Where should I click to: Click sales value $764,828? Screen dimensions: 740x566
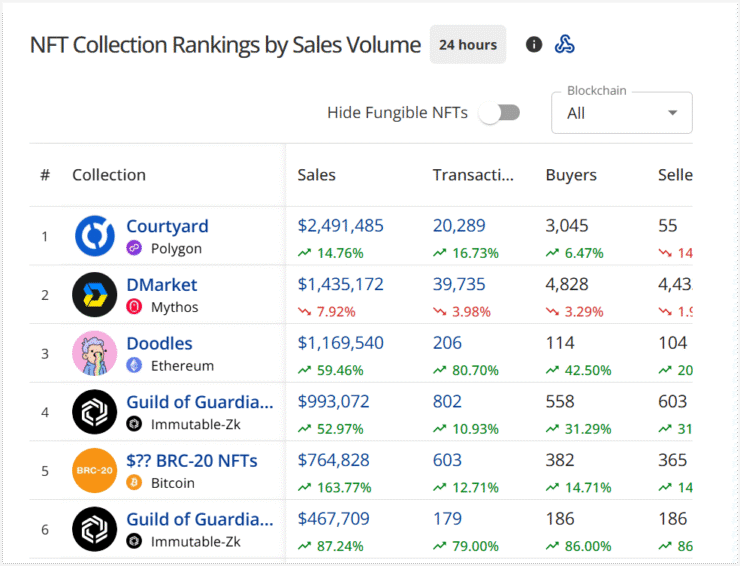click(333, 460)
